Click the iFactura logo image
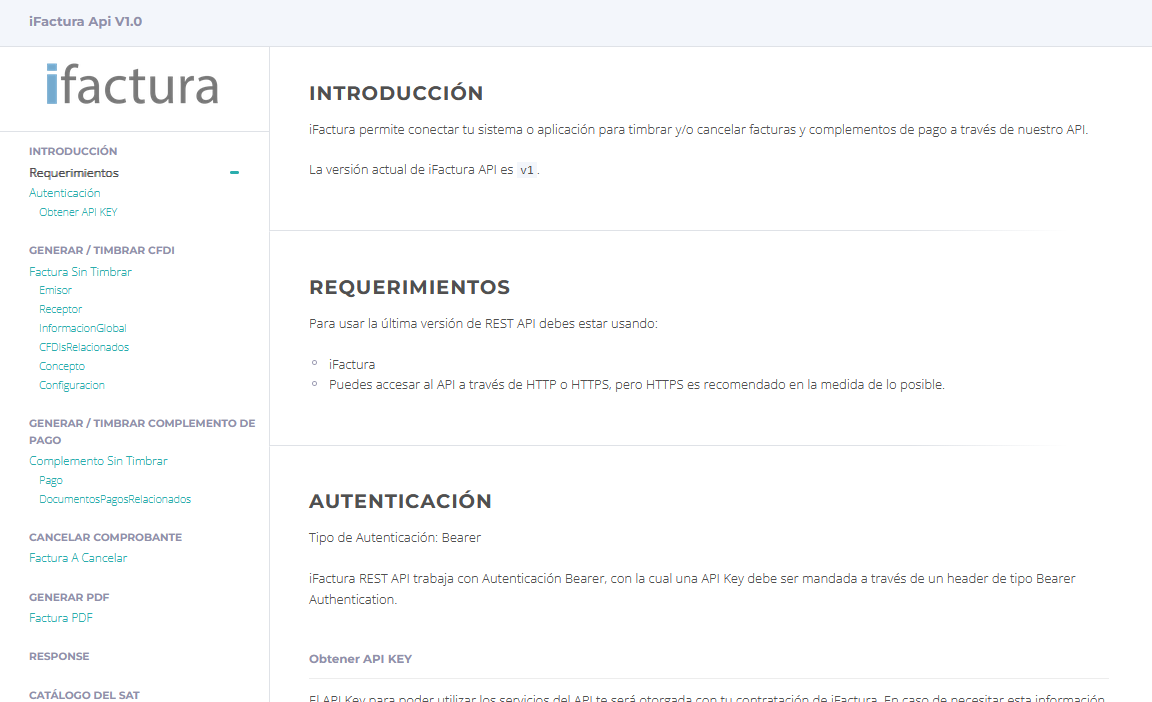 pyautogui.click(x=132, y=85)
